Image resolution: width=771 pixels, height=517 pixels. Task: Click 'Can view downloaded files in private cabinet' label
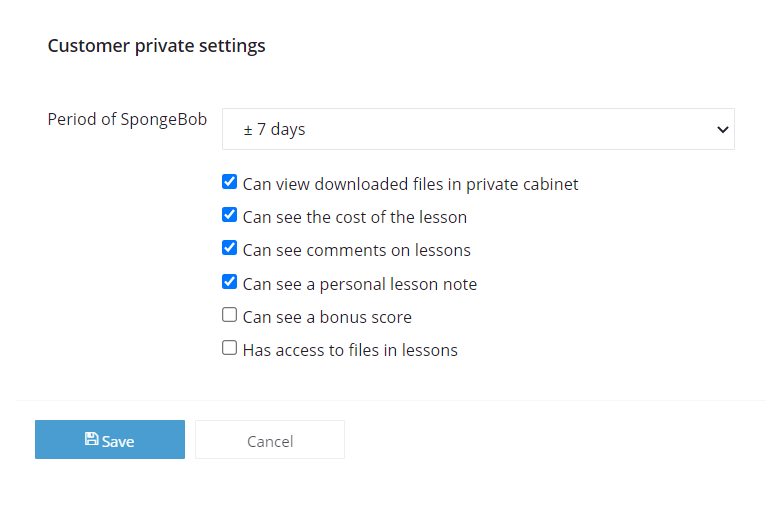(x=411, y=184)
